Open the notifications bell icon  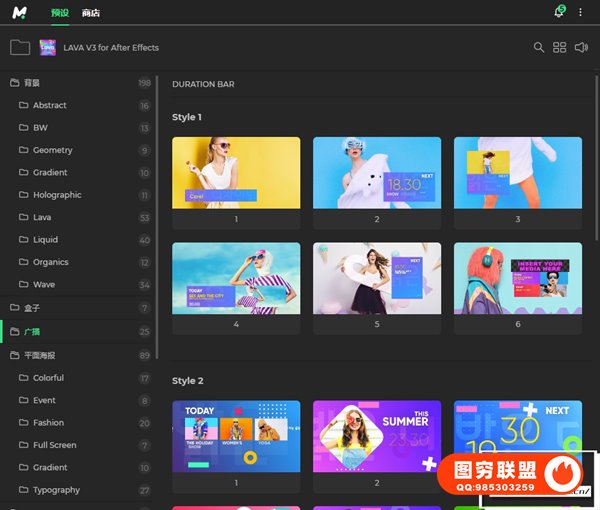559,12
